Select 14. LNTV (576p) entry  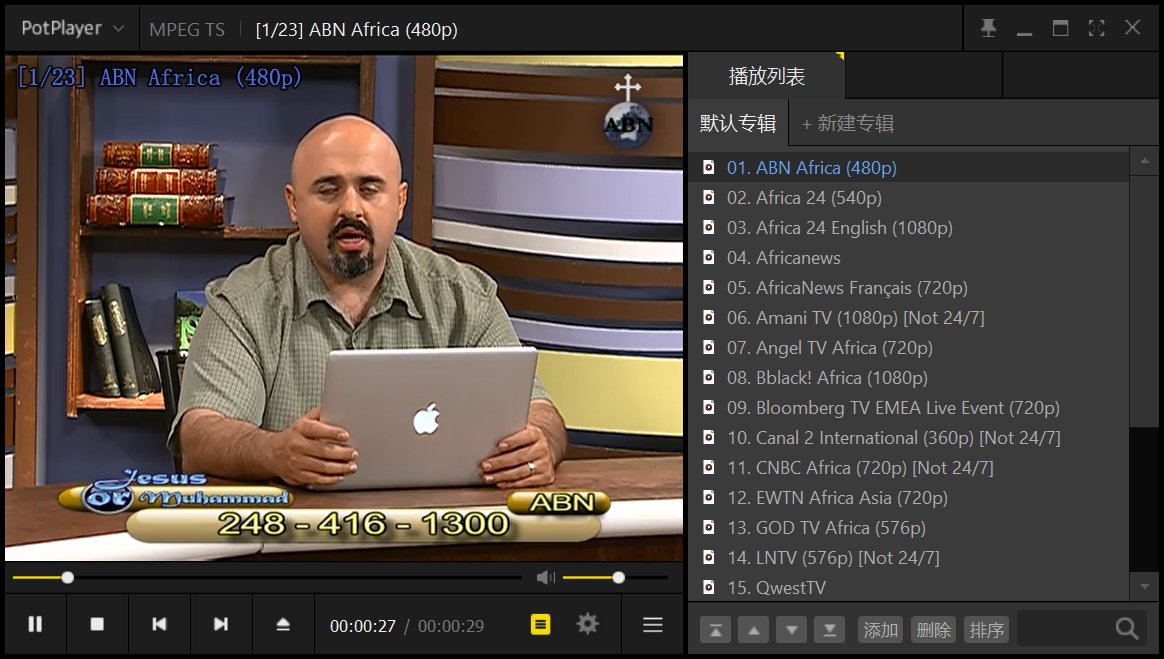point(909,558)
